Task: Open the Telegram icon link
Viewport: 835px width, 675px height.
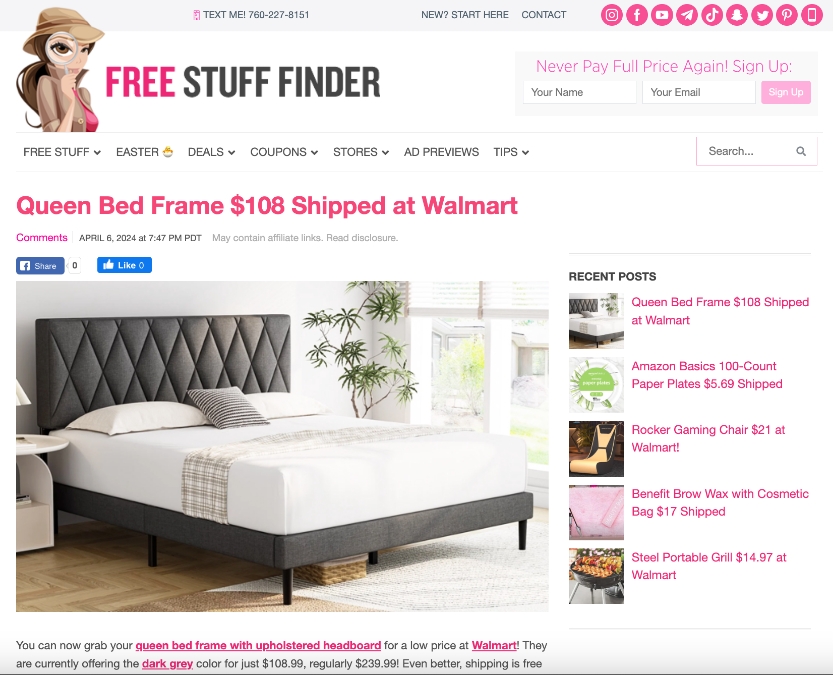Action: tap(687, 15)
